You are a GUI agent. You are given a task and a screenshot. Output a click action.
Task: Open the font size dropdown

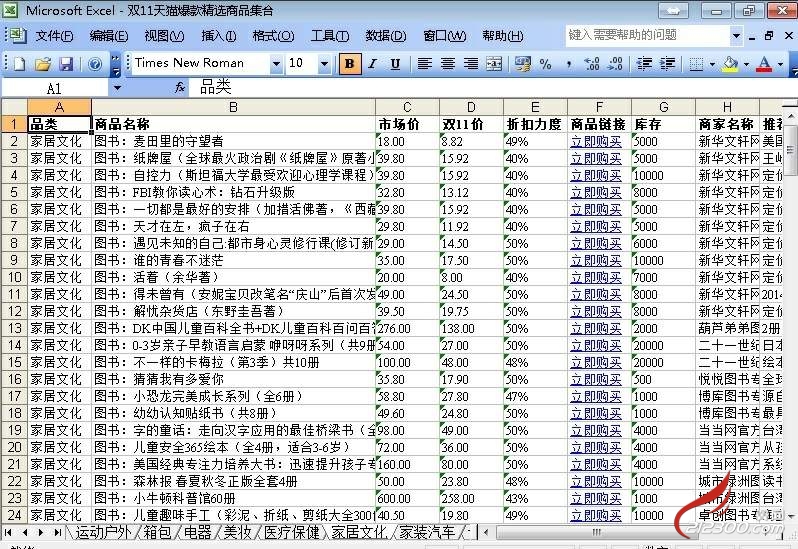coord(324,64)
